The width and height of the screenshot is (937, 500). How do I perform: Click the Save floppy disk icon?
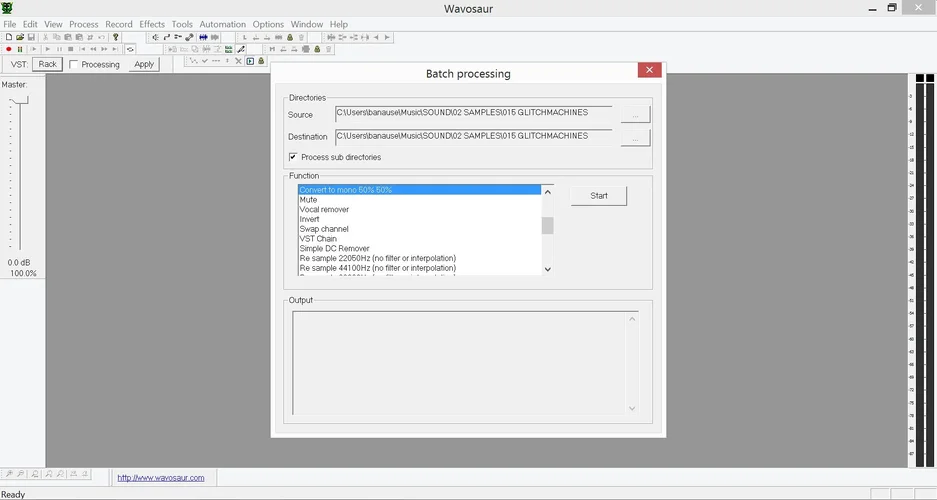(31, 37)
